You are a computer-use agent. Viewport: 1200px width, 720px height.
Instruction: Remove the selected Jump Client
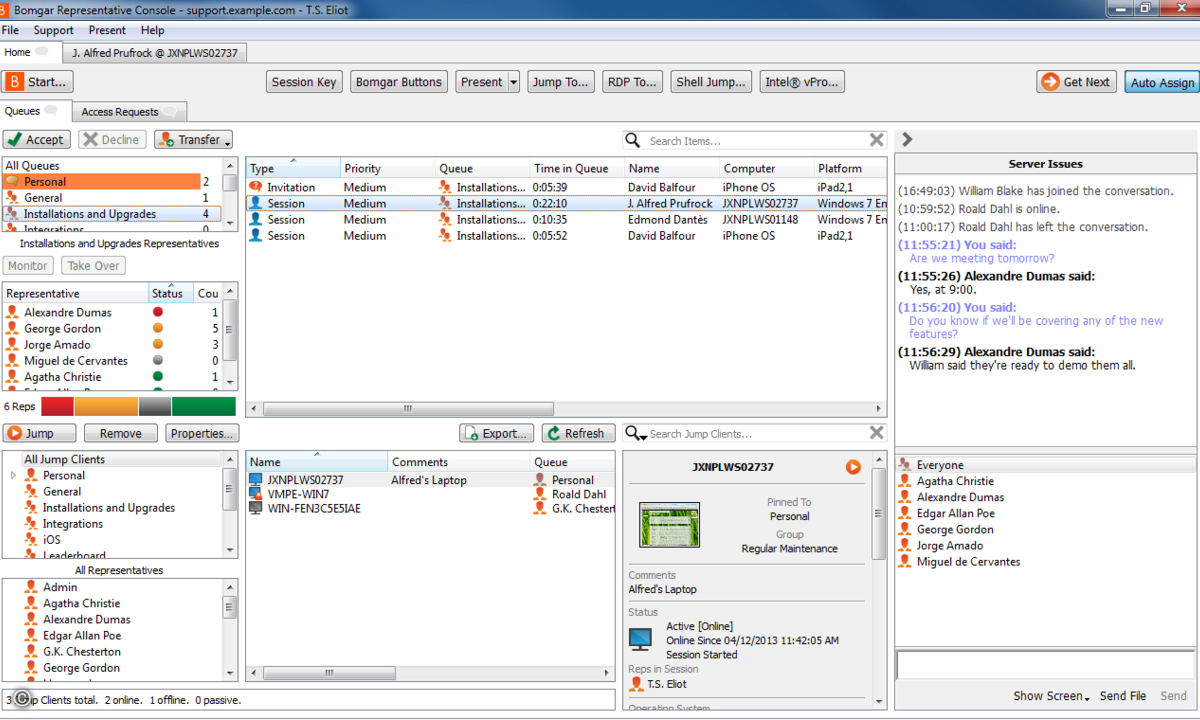[120, 433]
